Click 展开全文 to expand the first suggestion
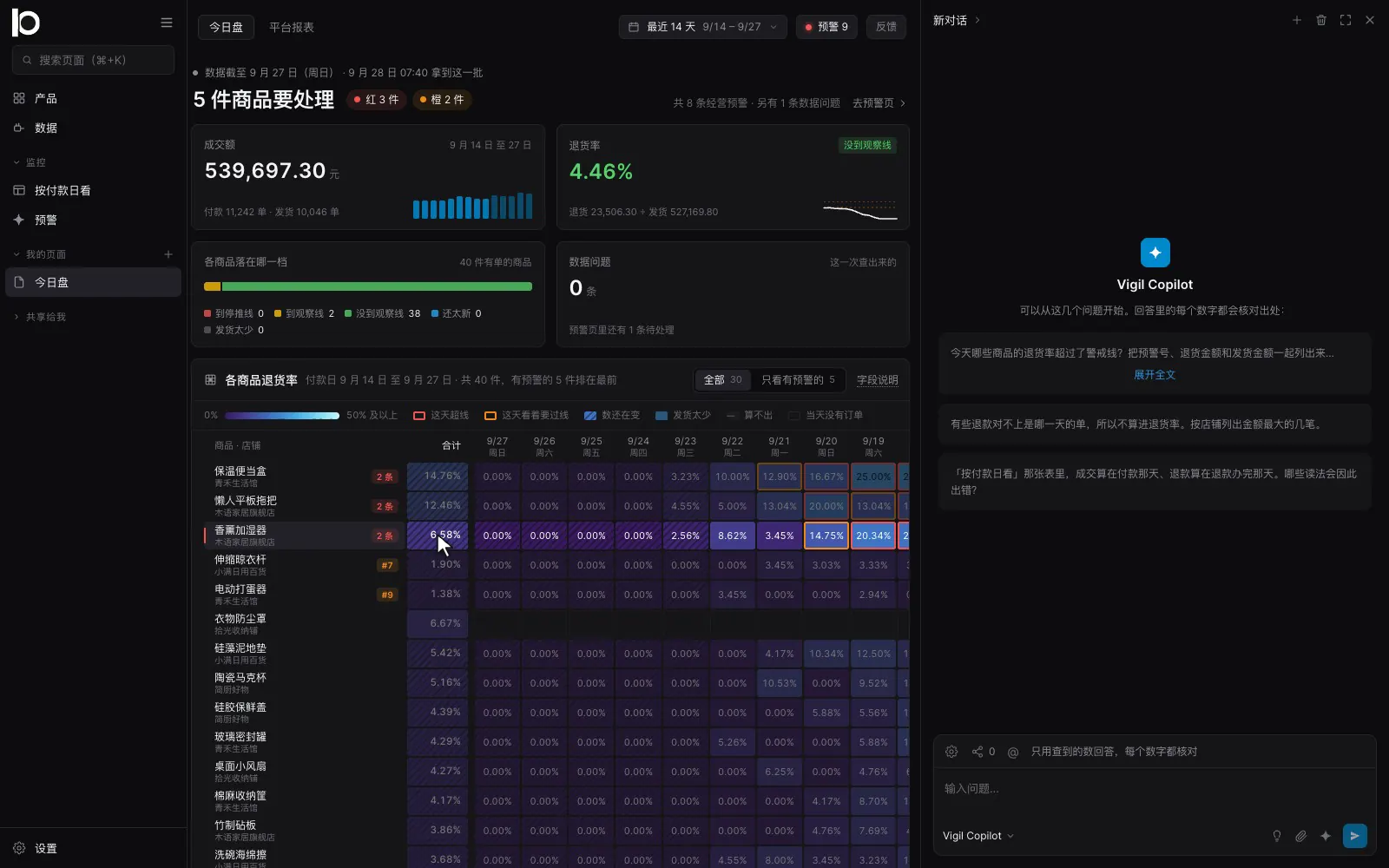Viewport: 1389px width, 868px height. [1155, 375]
